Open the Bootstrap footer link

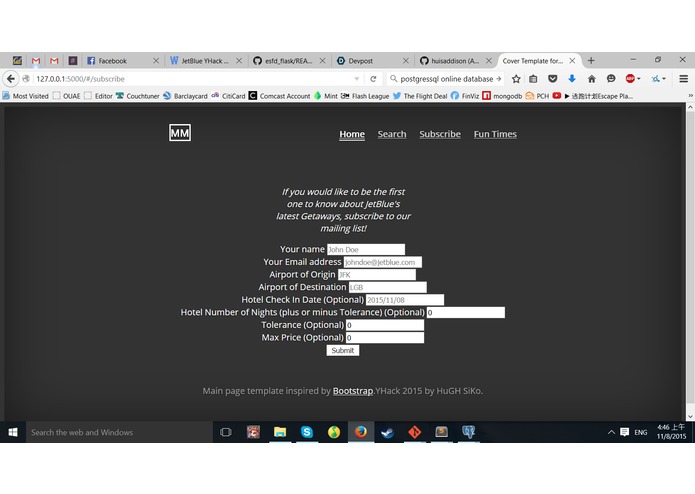[x=353, y=391]
